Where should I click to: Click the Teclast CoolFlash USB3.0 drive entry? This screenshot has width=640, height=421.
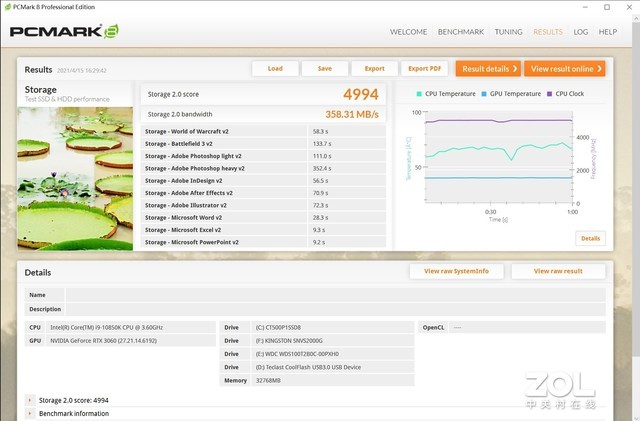308,367
